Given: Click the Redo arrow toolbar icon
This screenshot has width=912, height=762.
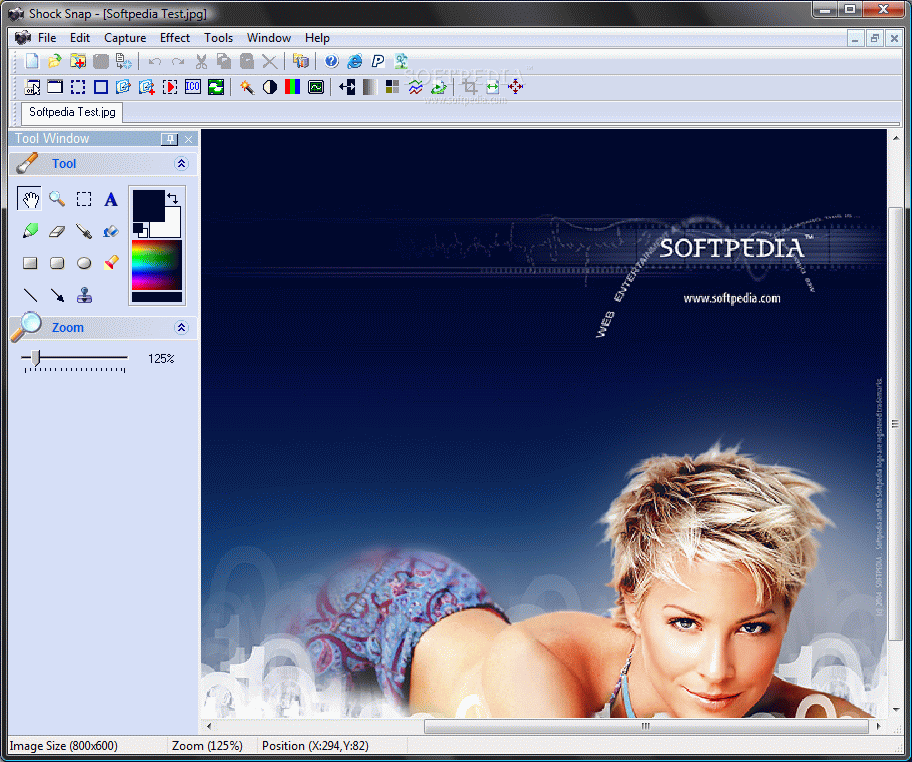Looking at the screenshot, I should (178, 61).
